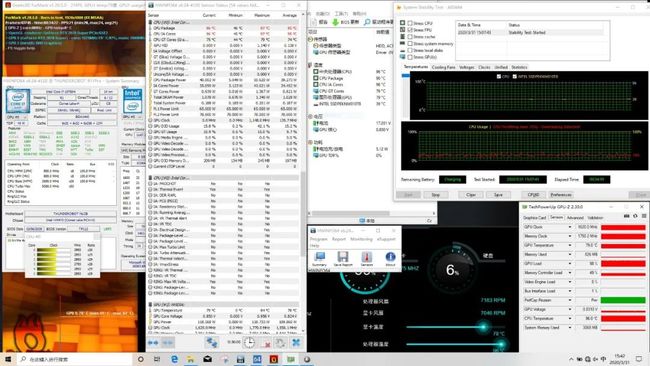Click GPU temperature slider knob showing 78°C
Screen dimensions: 650x366
coord(483,327)
